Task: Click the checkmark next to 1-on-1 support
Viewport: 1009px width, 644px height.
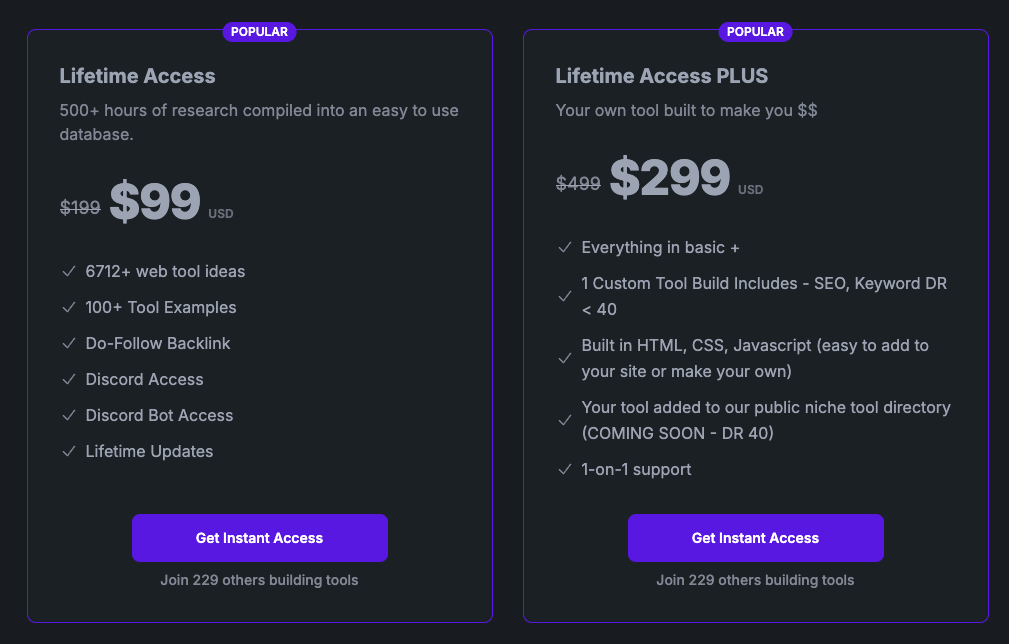Action: (x=565, y=468)
